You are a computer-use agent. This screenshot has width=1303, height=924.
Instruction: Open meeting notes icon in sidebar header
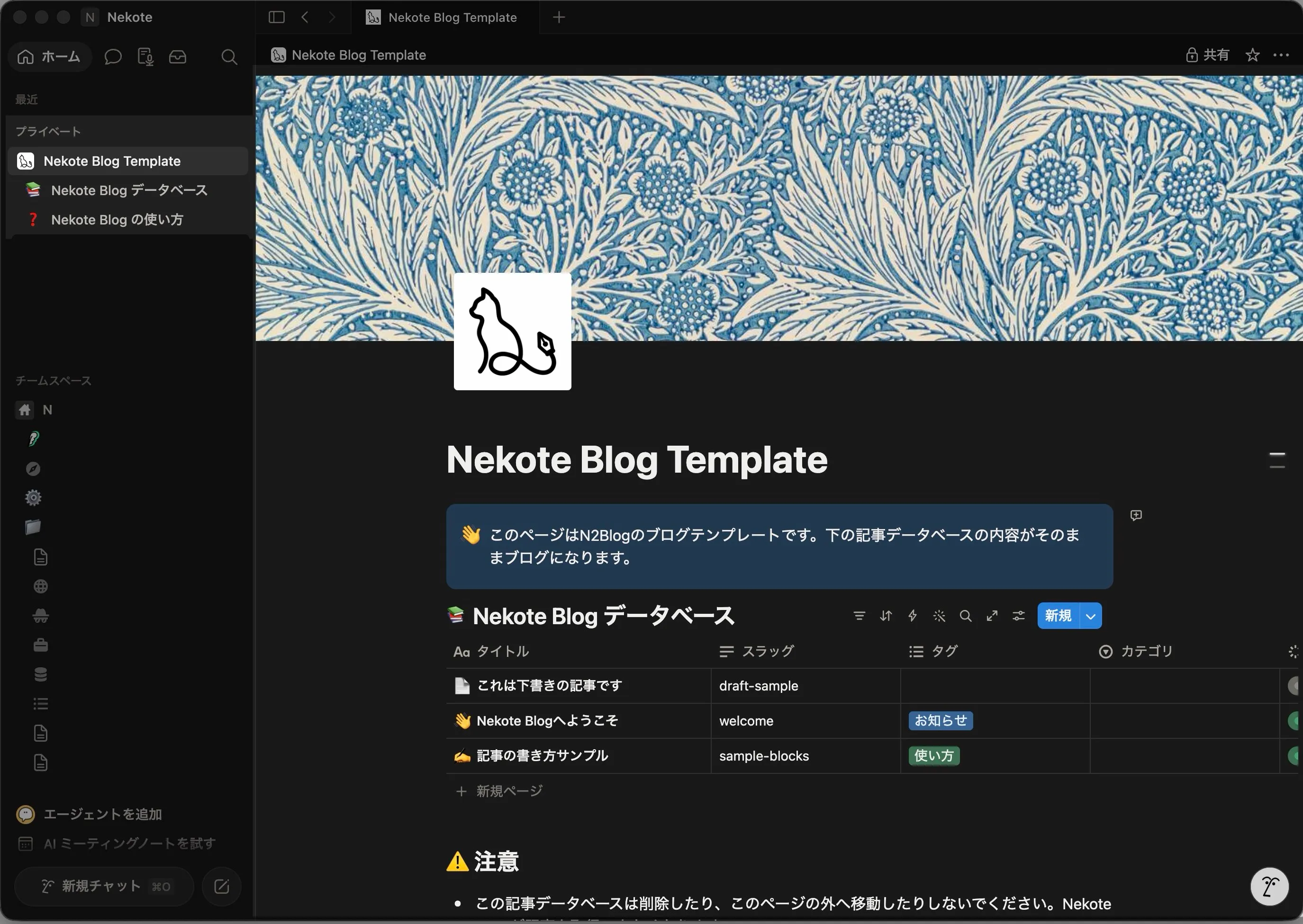(146, 57)
